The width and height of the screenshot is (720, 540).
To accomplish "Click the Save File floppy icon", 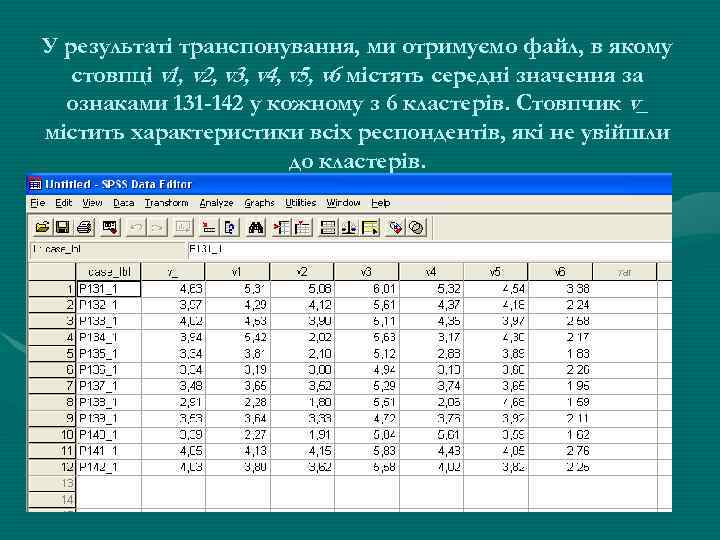I will click(x=62, y=227).
